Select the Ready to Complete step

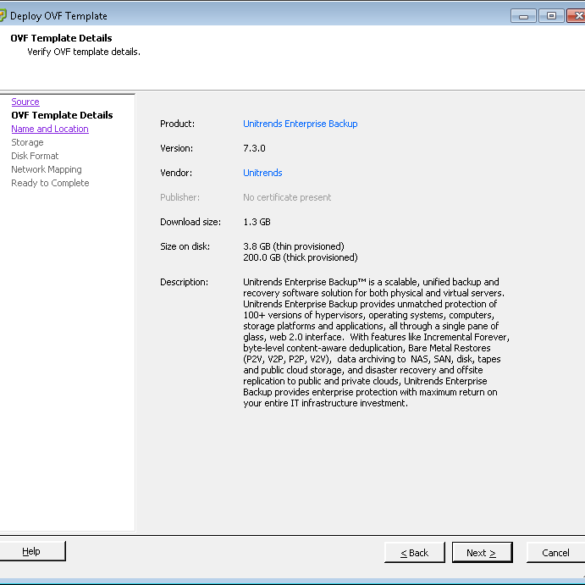[x=50, y=183]
